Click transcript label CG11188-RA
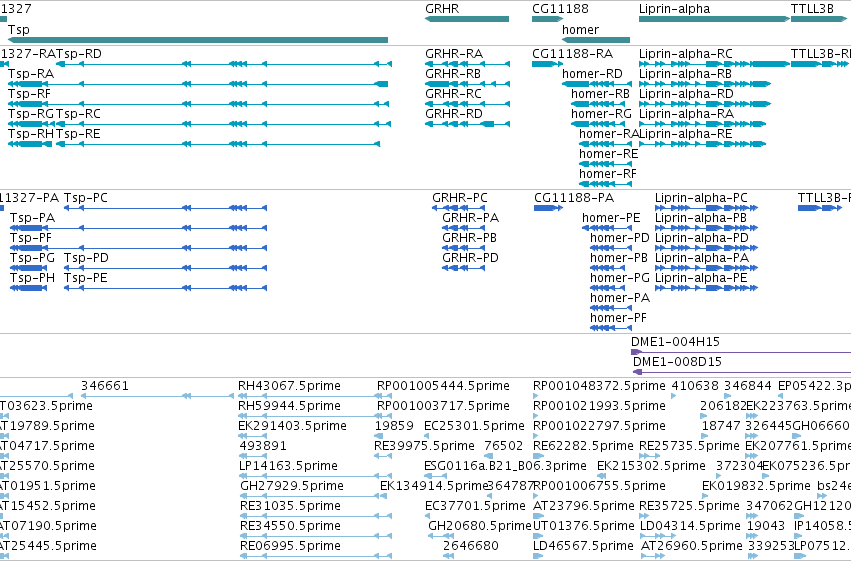 [x=573, y=54]
